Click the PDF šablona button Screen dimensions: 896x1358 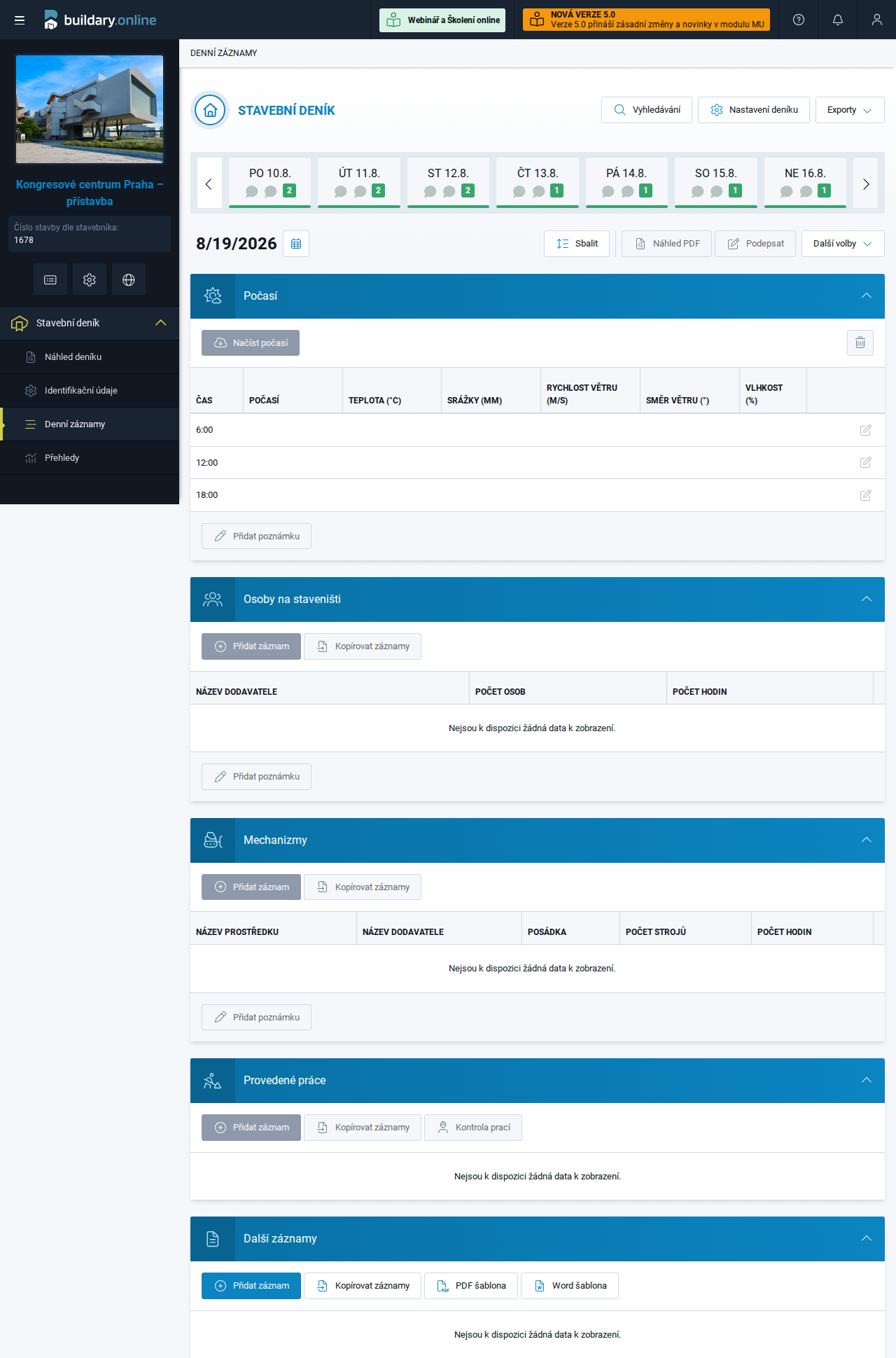click(x=471, y=1286)
